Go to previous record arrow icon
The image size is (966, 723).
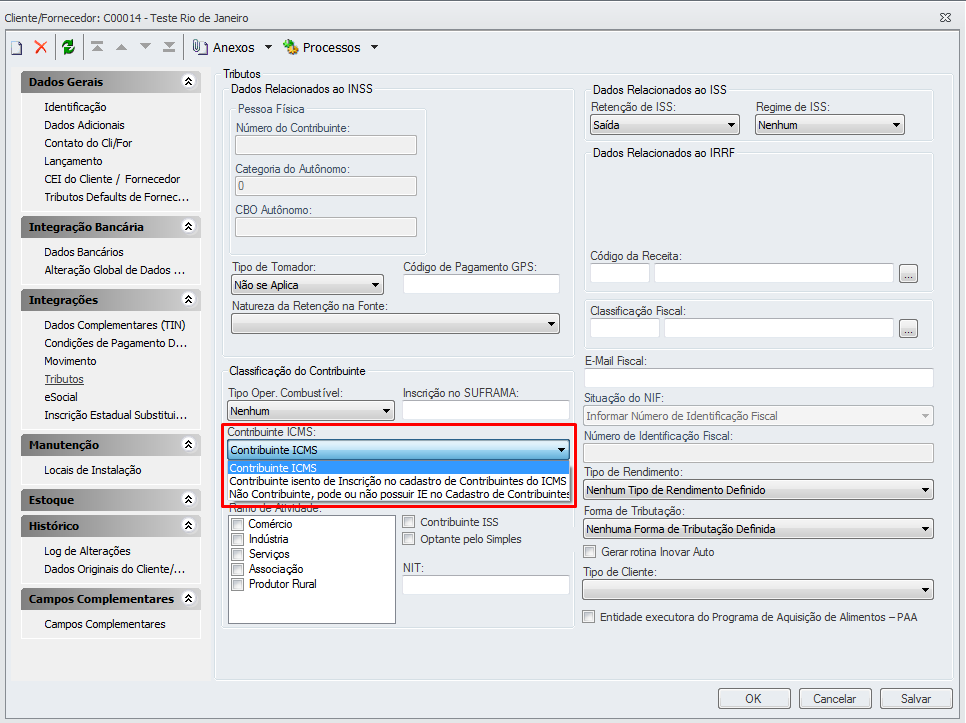pos(121,47)
